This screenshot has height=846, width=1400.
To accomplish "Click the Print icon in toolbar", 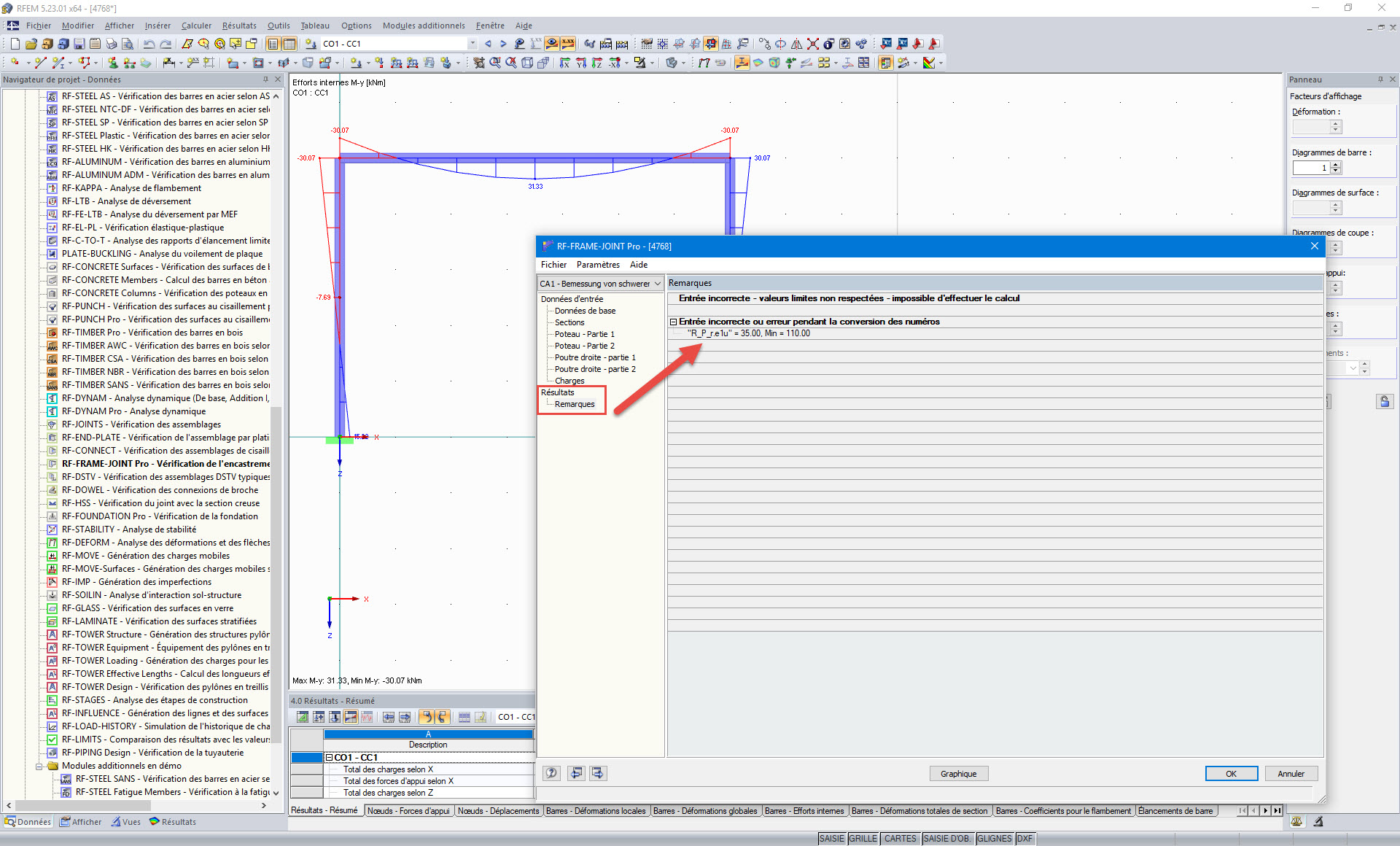I will 111,44.
